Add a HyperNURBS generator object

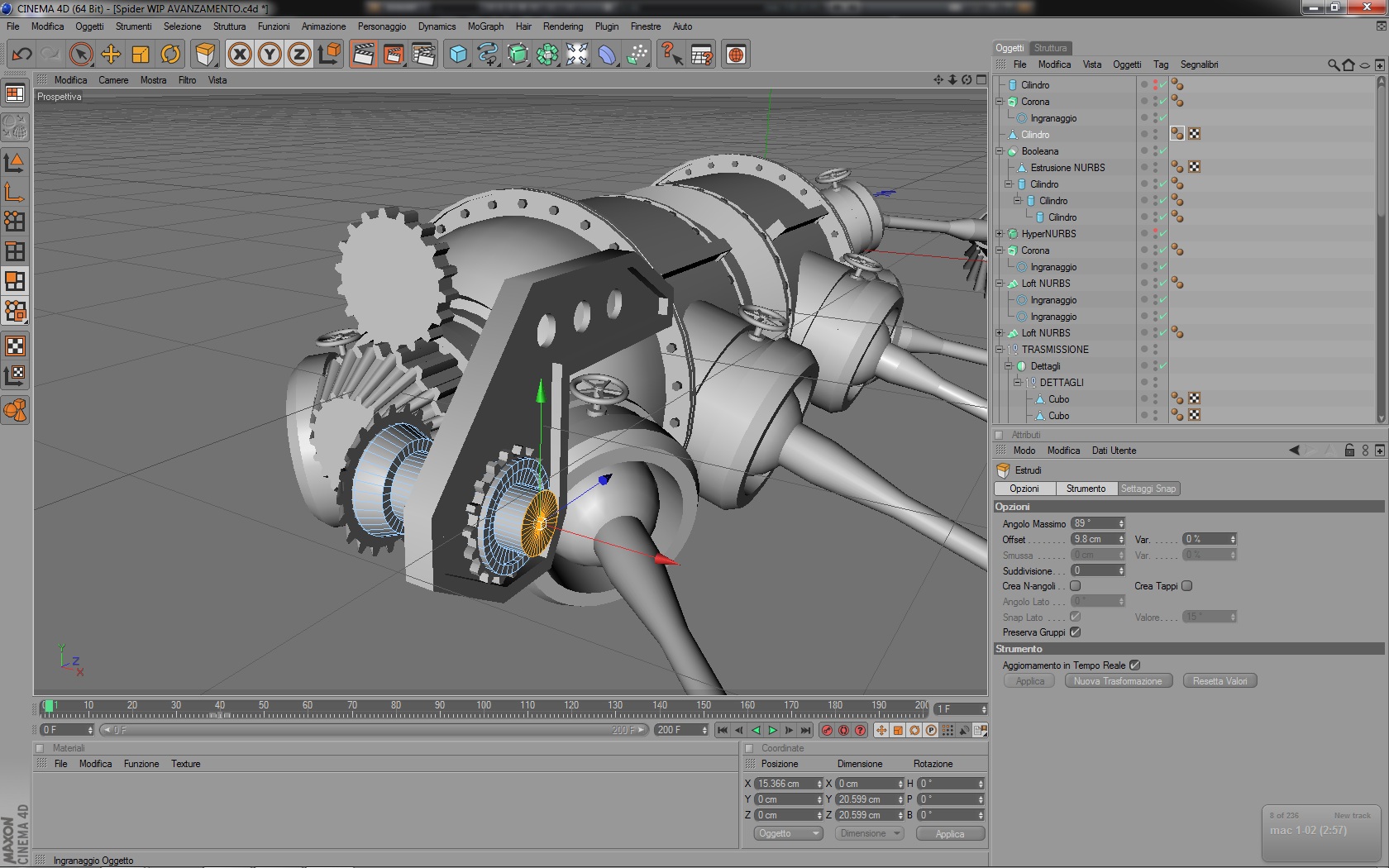[x=518, y=55]
